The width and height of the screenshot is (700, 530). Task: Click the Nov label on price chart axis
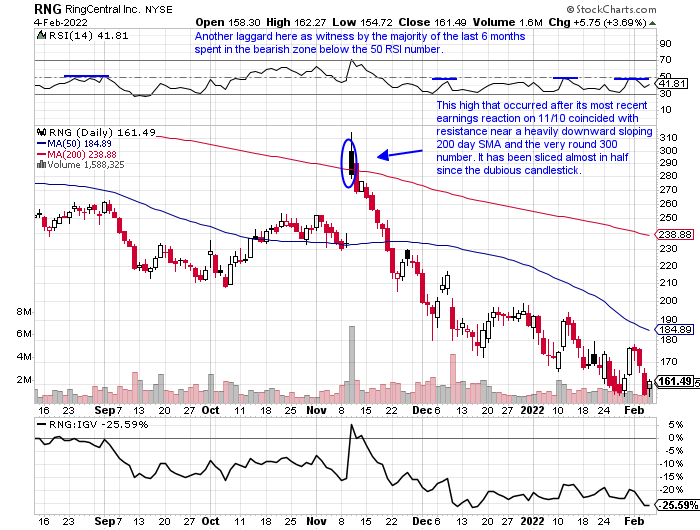pos(317,410)
